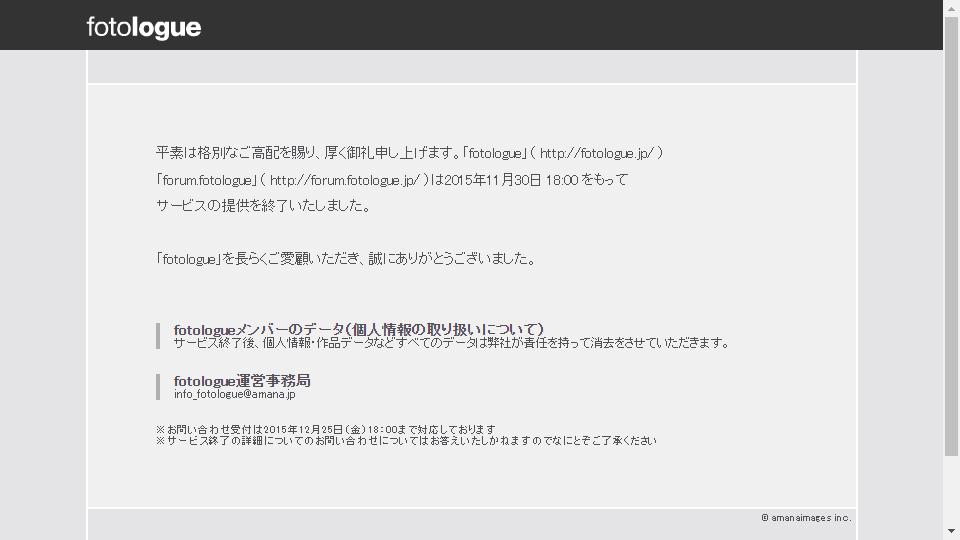Click the 平素は格別なご高配 greeting line

pyautogui.click(x=409, y=153)
